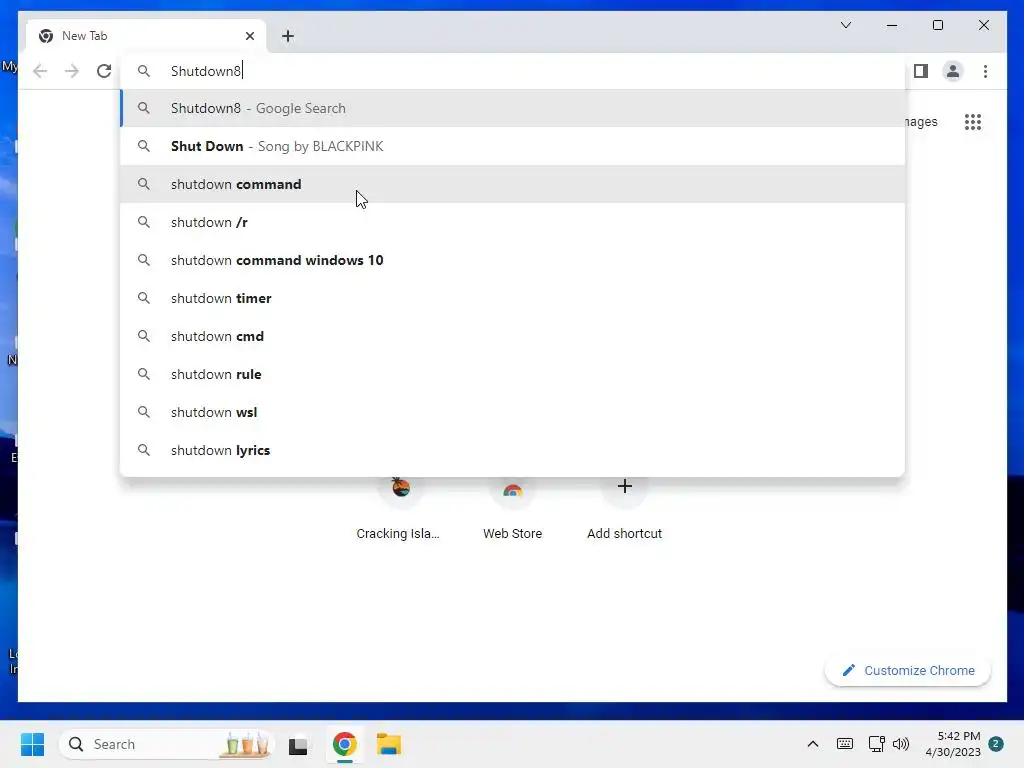Open Task View from the taskbar
Screen dimensions: 1024x768
pos(298,745)
